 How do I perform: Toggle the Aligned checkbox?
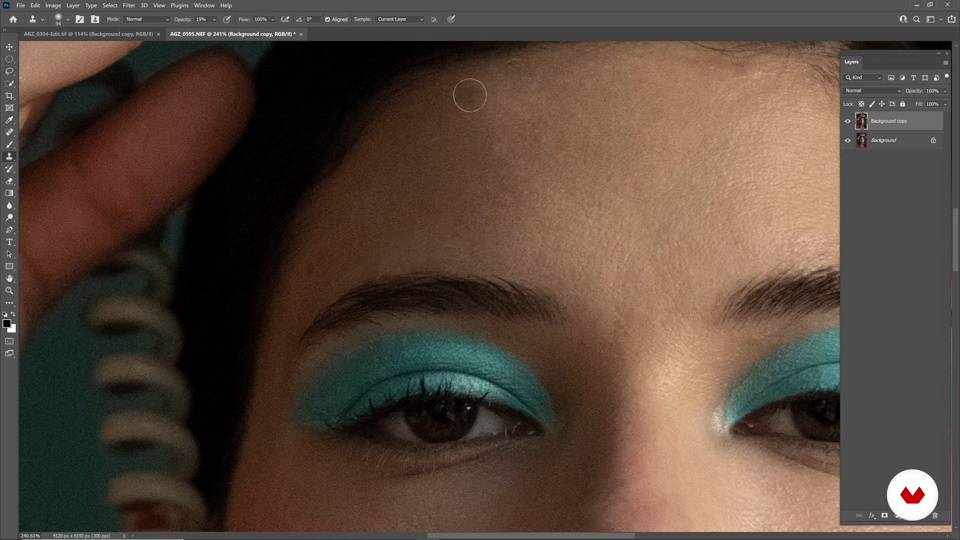tap(327, 20)
